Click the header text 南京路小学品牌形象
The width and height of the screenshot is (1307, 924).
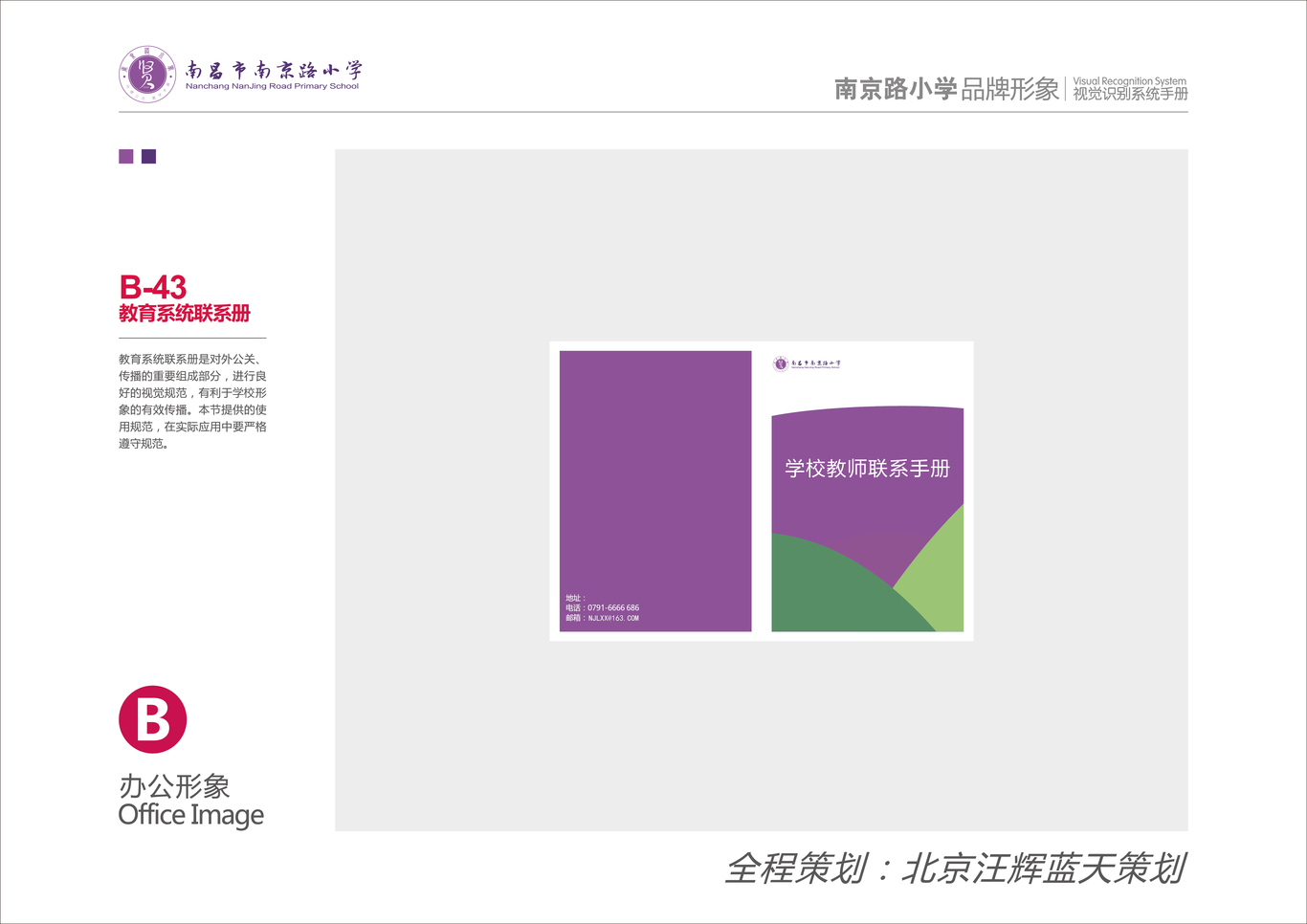pos(946,89)
